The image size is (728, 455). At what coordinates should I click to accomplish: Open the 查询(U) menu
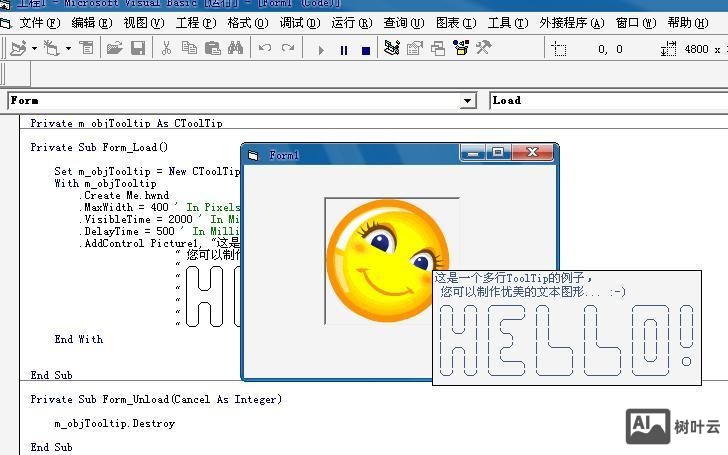tap(404, 23)
